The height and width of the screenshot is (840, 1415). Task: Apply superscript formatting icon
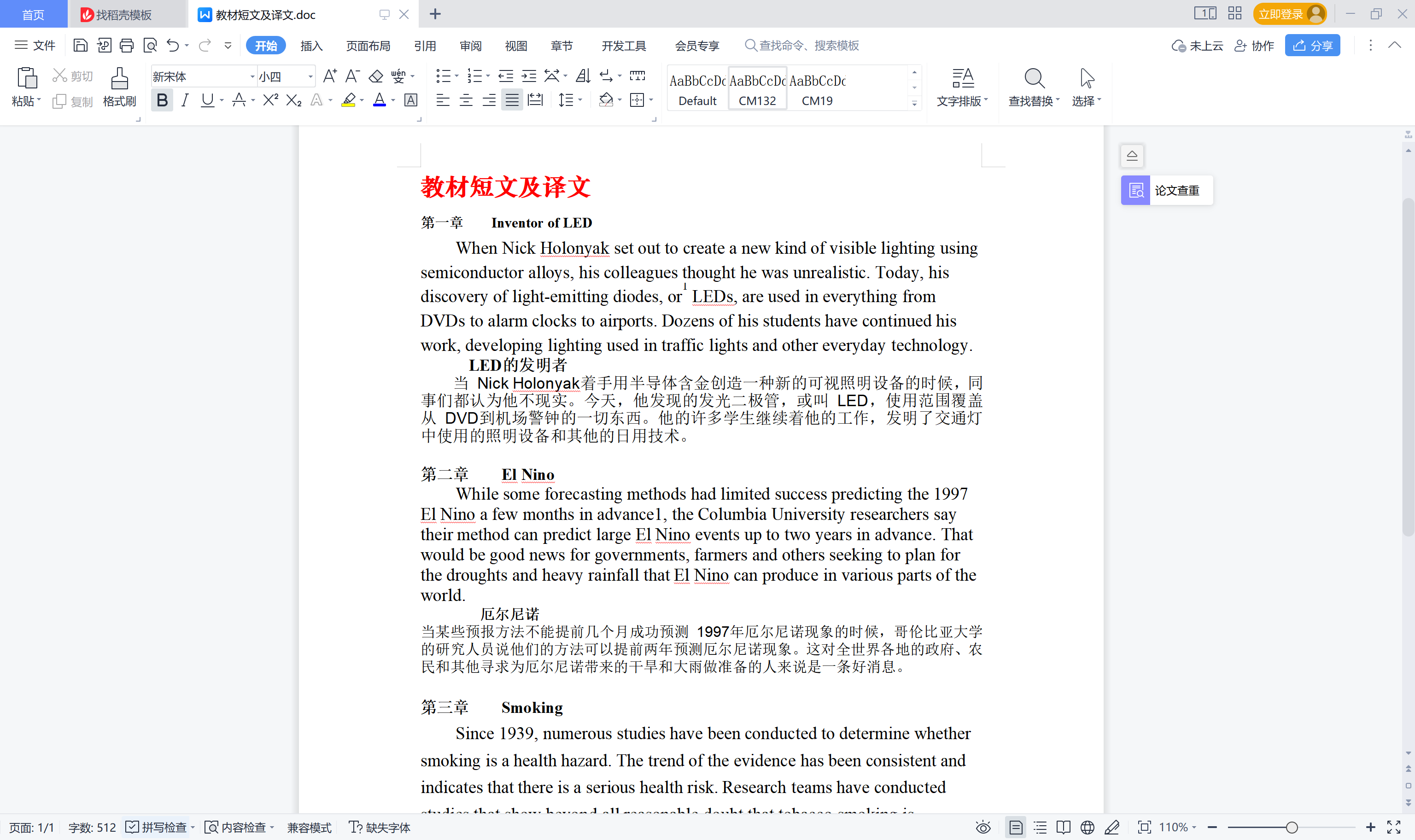point(270,100)
